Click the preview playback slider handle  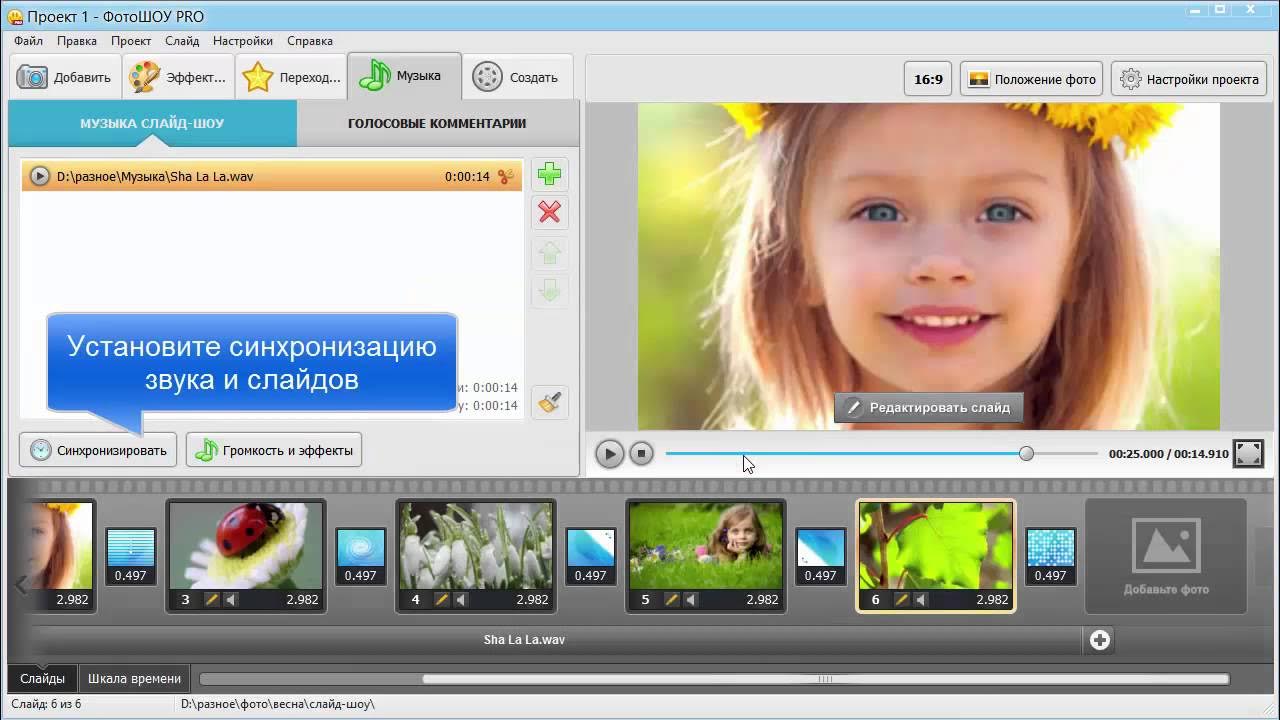(1026, 453)
